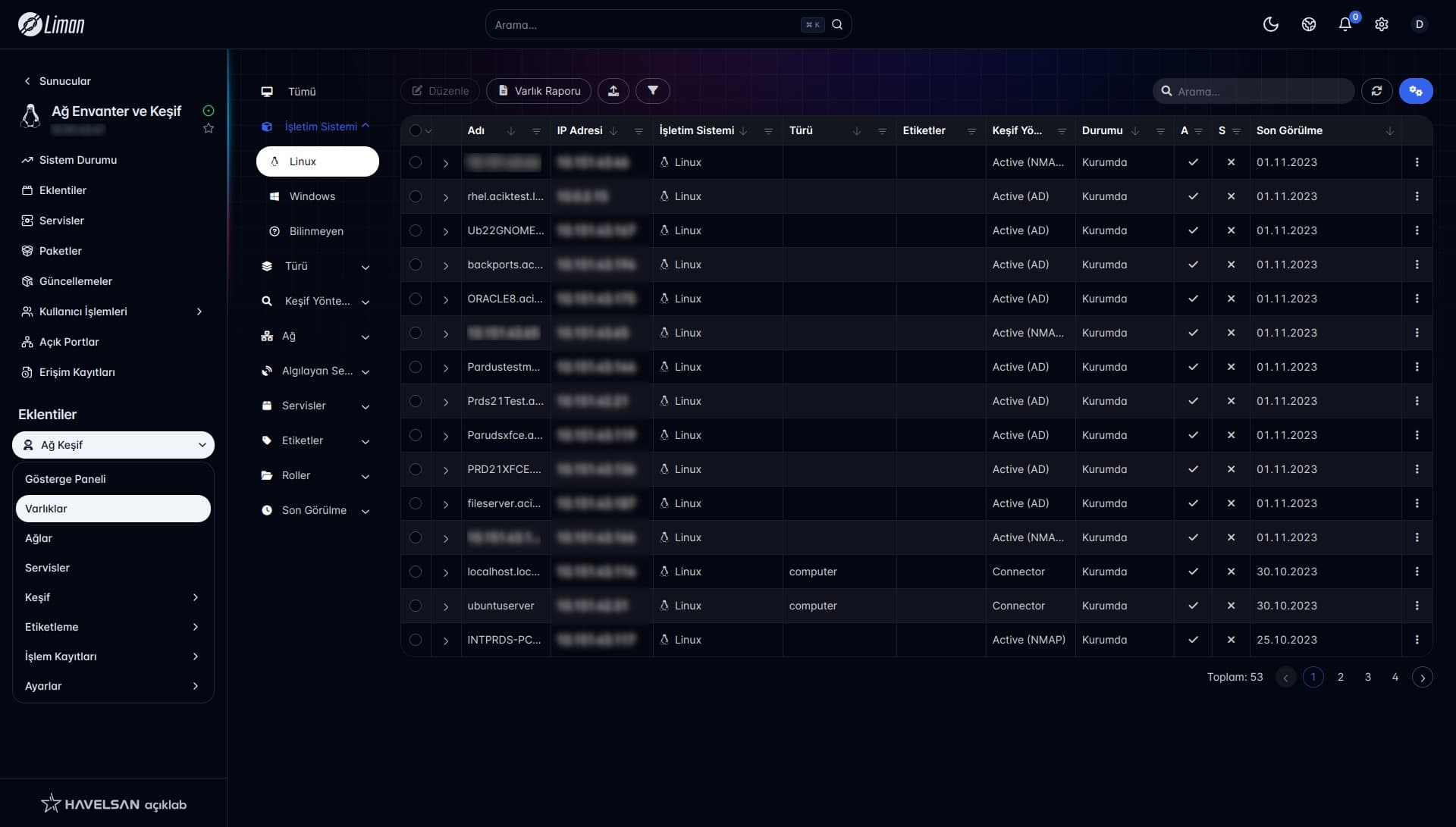
Task: Favorite the extension with star icon
Action: coord(209,129)
